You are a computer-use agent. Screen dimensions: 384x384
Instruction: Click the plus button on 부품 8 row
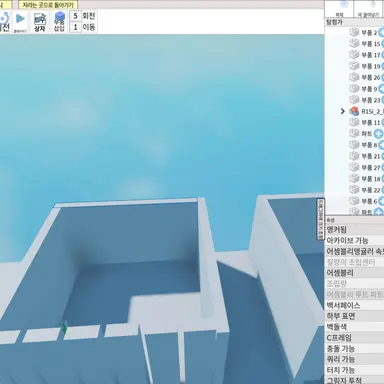coord(381,145)
